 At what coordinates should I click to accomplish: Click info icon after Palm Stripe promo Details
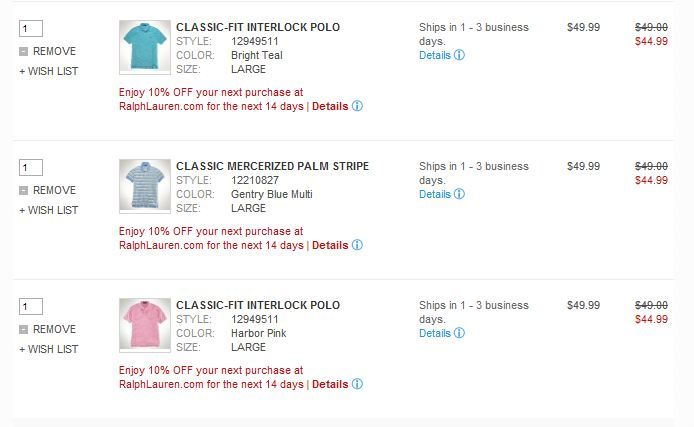click(357, 245)
